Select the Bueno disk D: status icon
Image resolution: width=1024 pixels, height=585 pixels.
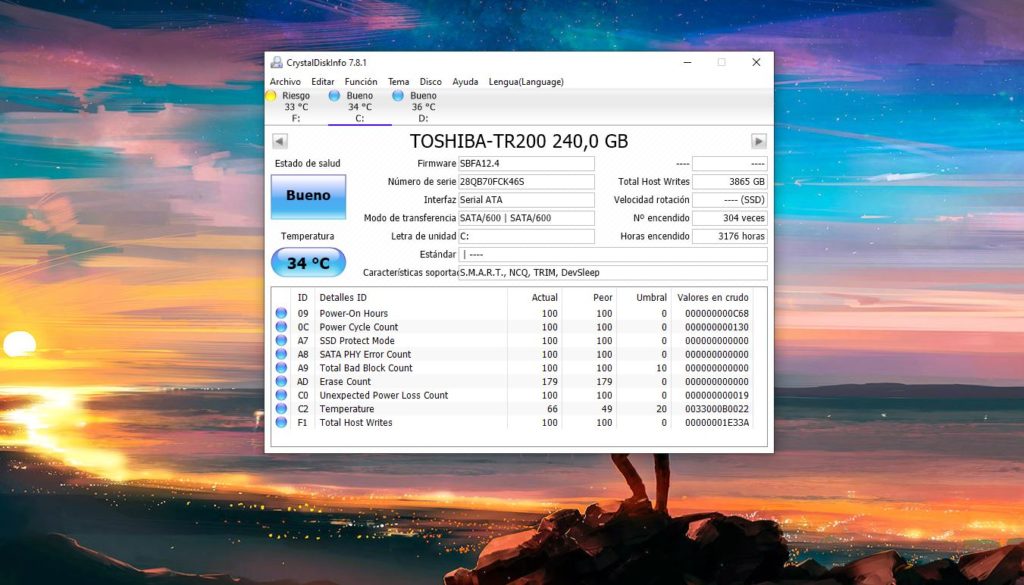pyautogui.click(x=398, y=96)
